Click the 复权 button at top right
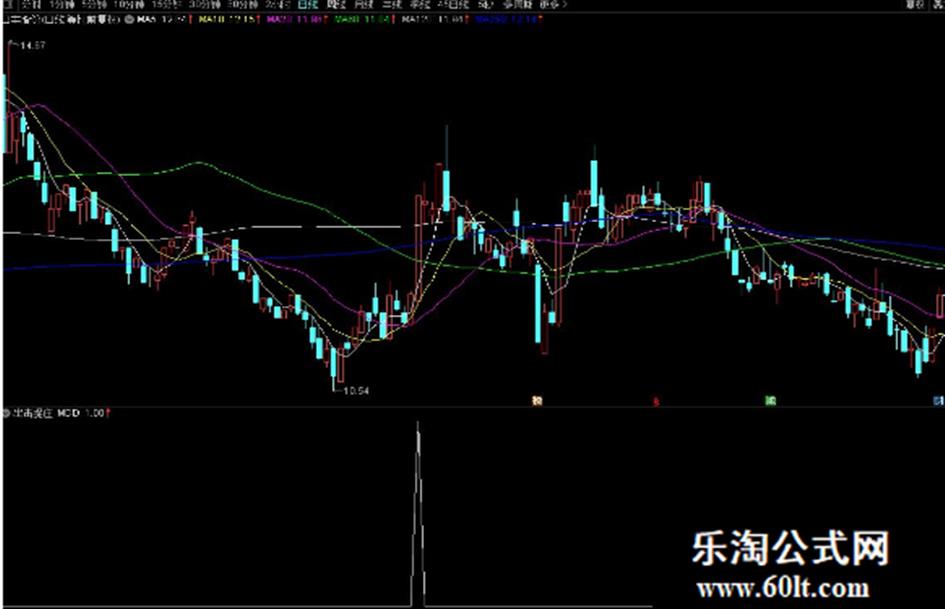Viewport: 945px width, 609px height. 915,4
